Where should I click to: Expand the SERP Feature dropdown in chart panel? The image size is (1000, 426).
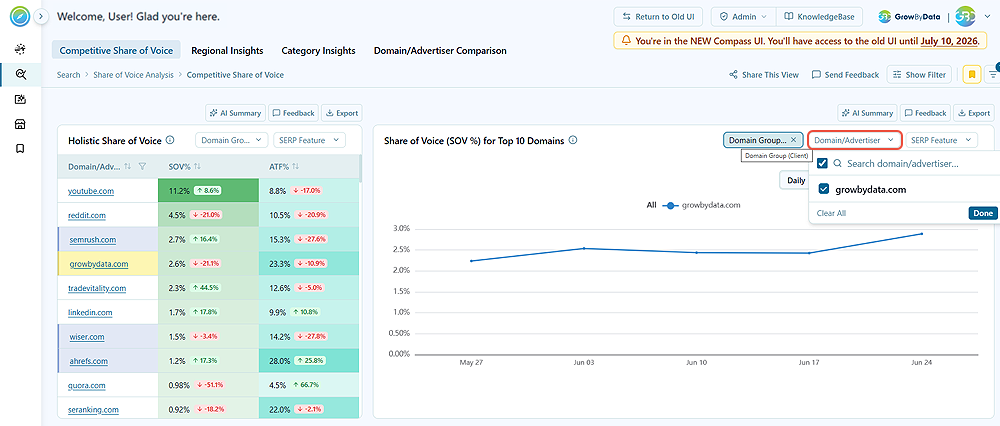[941, 140]
